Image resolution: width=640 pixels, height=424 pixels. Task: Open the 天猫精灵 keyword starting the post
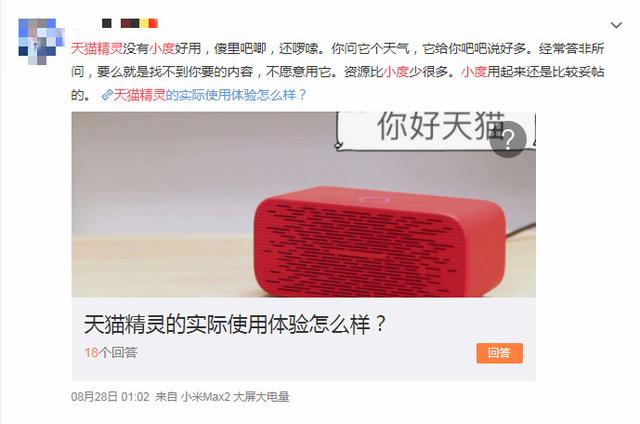pos(97,49)
